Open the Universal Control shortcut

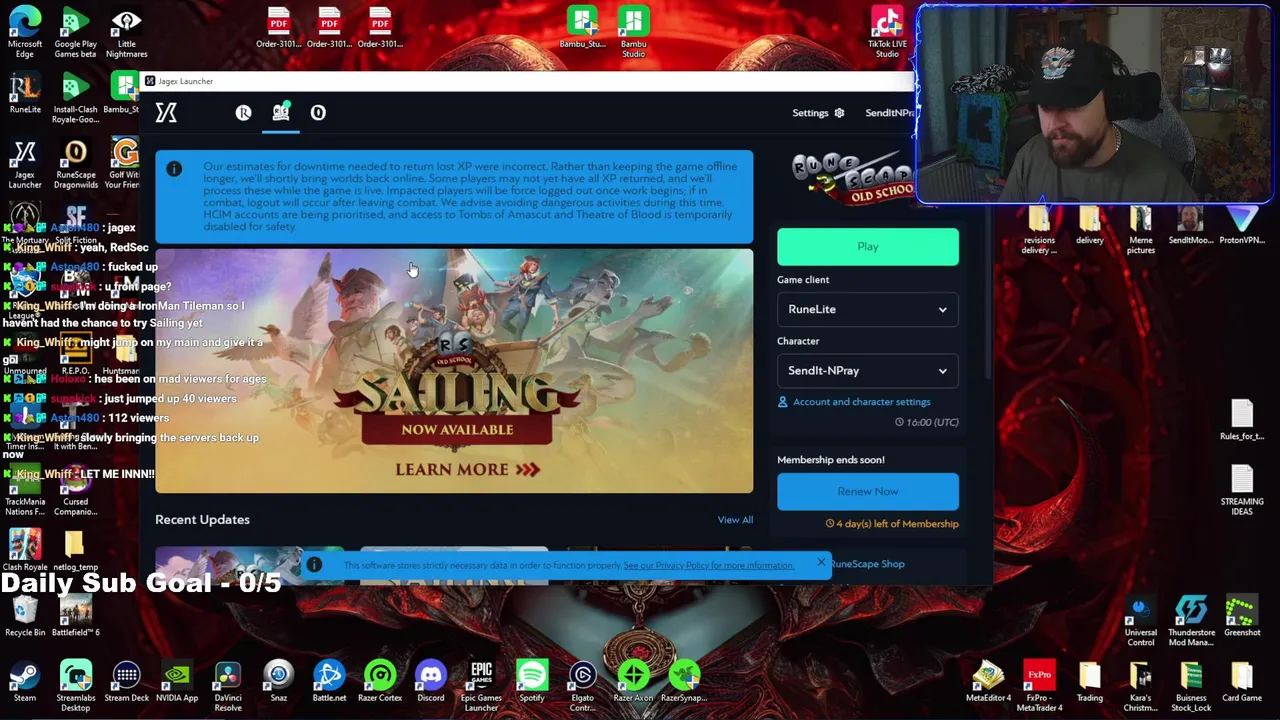coord(1141,620)
